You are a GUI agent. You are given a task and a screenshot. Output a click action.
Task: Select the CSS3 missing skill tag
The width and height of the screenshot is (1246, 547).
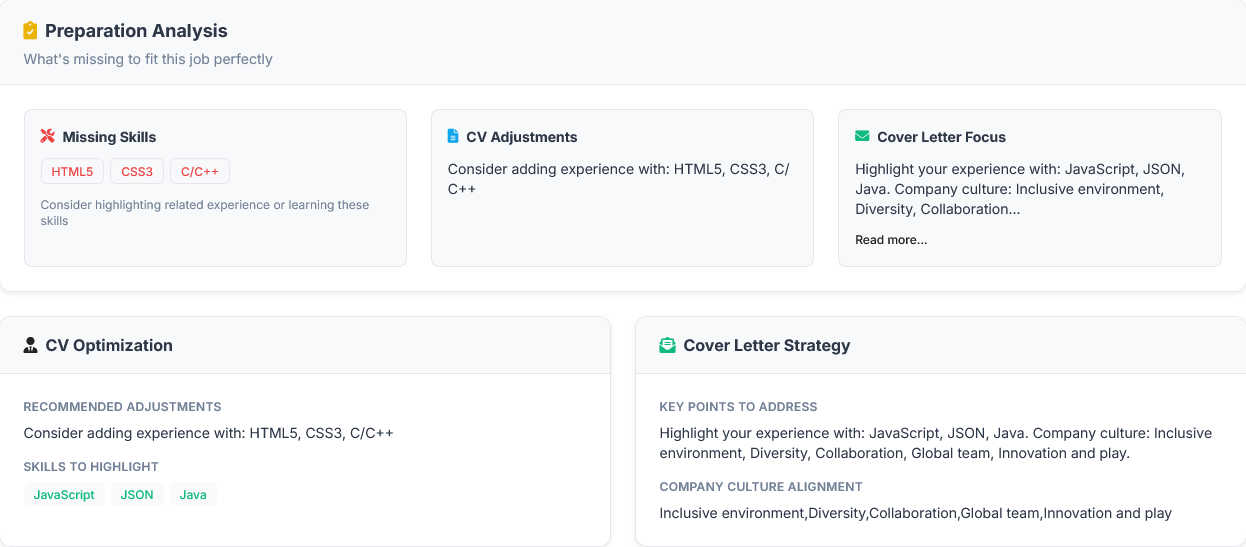(x=137, y=172)
